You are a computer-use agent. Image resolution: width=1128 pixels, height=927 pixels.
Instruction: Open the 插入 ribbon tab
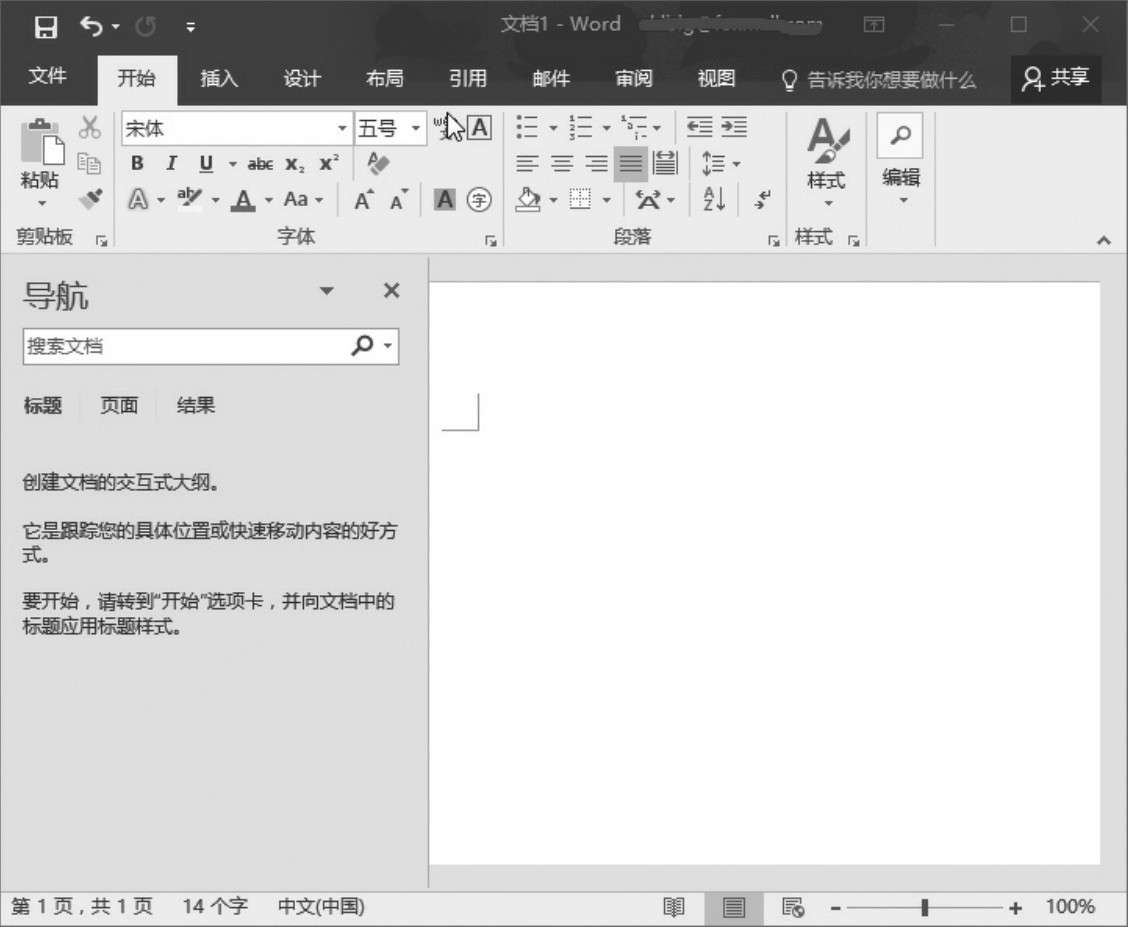pos(219,79)
